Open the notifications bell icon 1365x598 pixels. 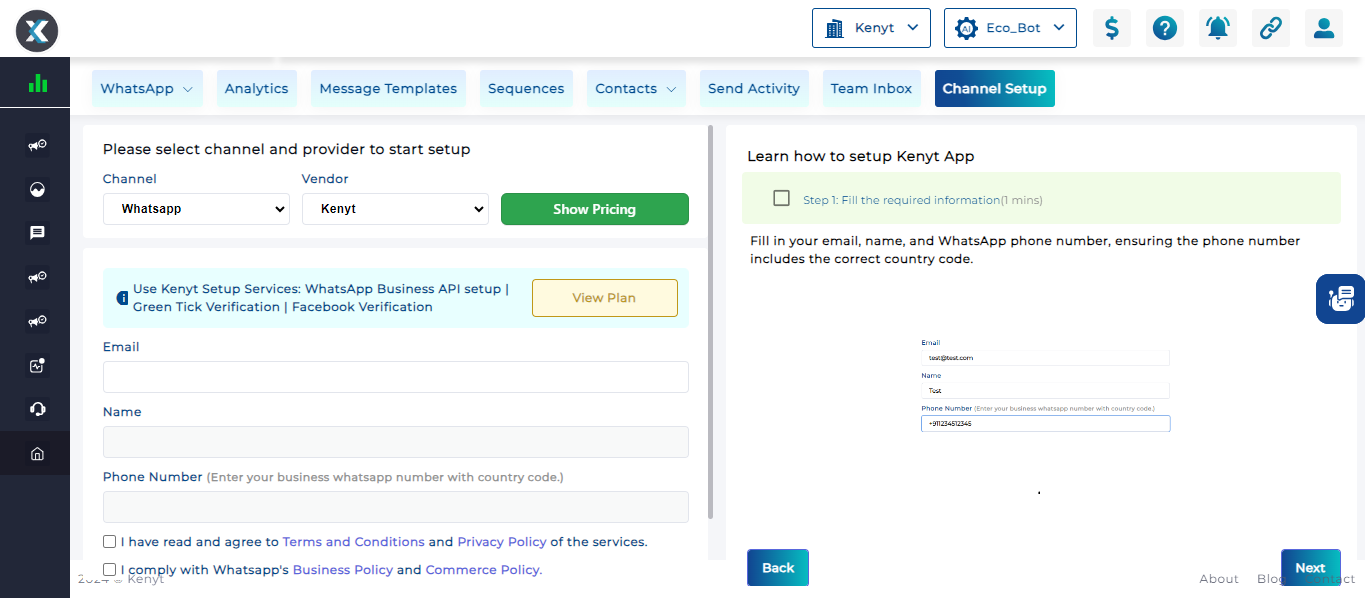[x=1218, y=28]
